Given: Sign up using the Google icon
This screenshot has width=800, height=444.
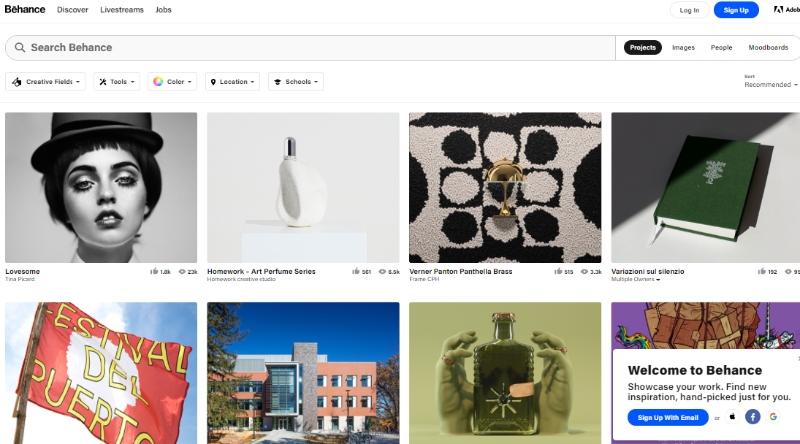Looking at the screenshot, I should [773, 417].
